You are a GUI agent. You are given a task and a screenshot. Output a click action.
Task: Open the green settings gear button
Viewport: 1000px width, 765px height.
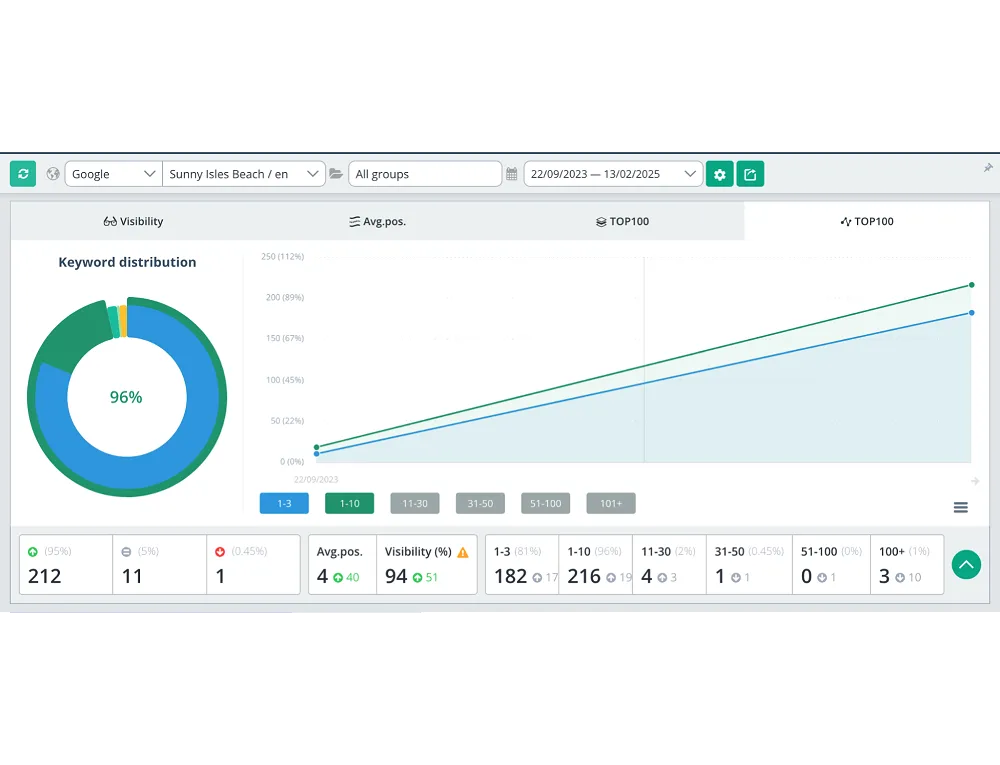click(x=719, y=174)
